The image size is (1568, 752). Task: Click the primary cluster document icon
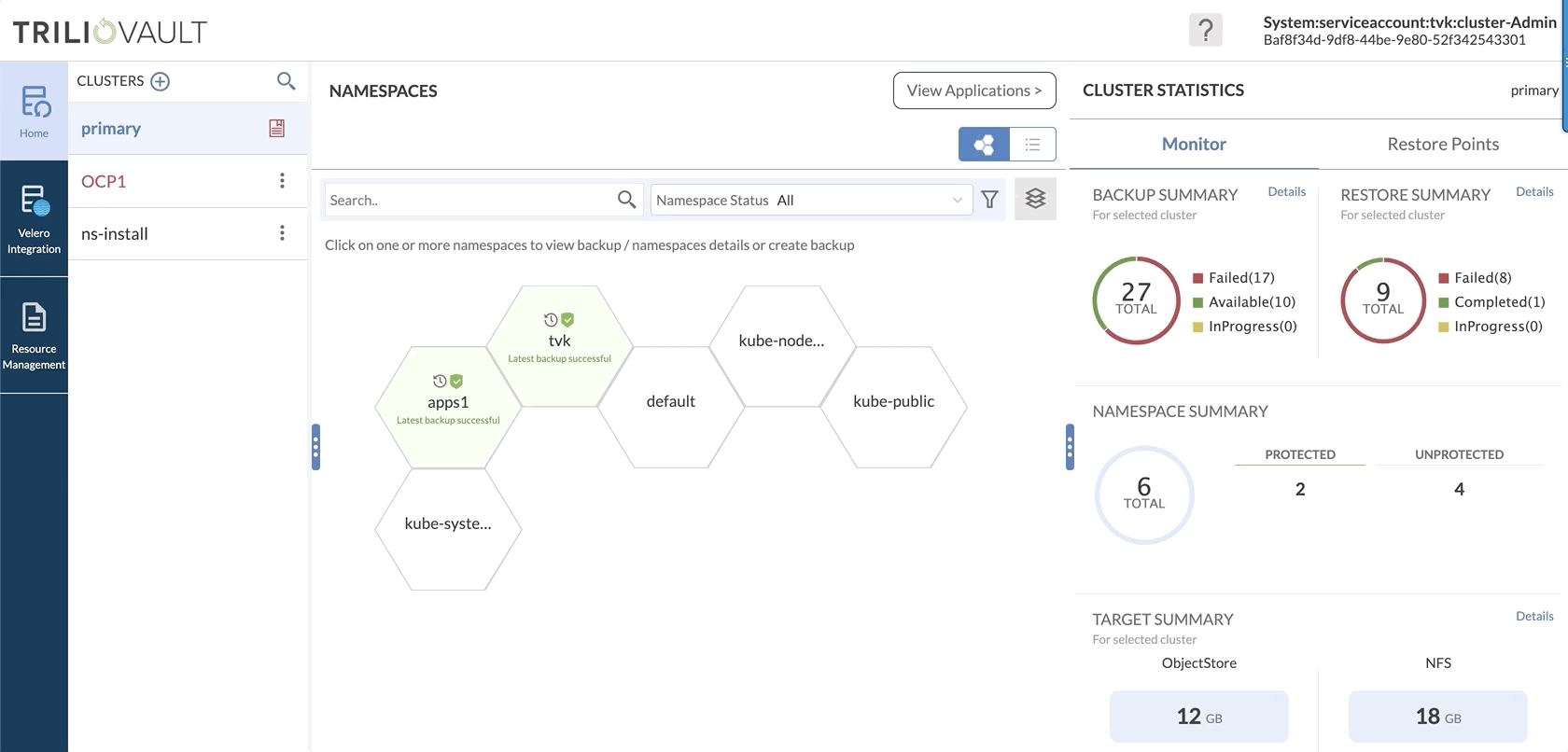(277, 129)
